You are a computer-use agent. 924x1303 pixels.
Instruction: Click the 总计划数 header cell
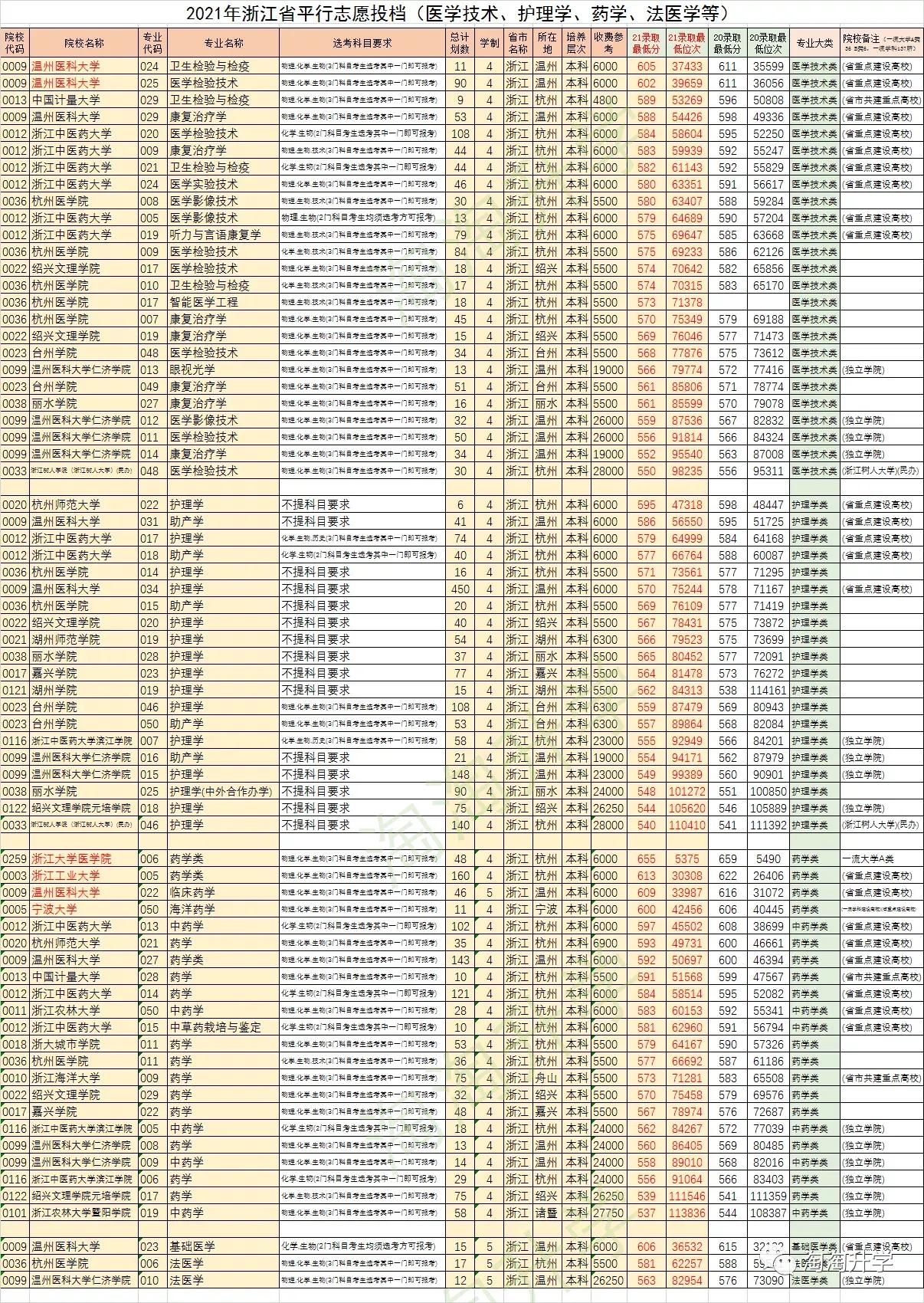pyautogui.click(x=460, y=43)
